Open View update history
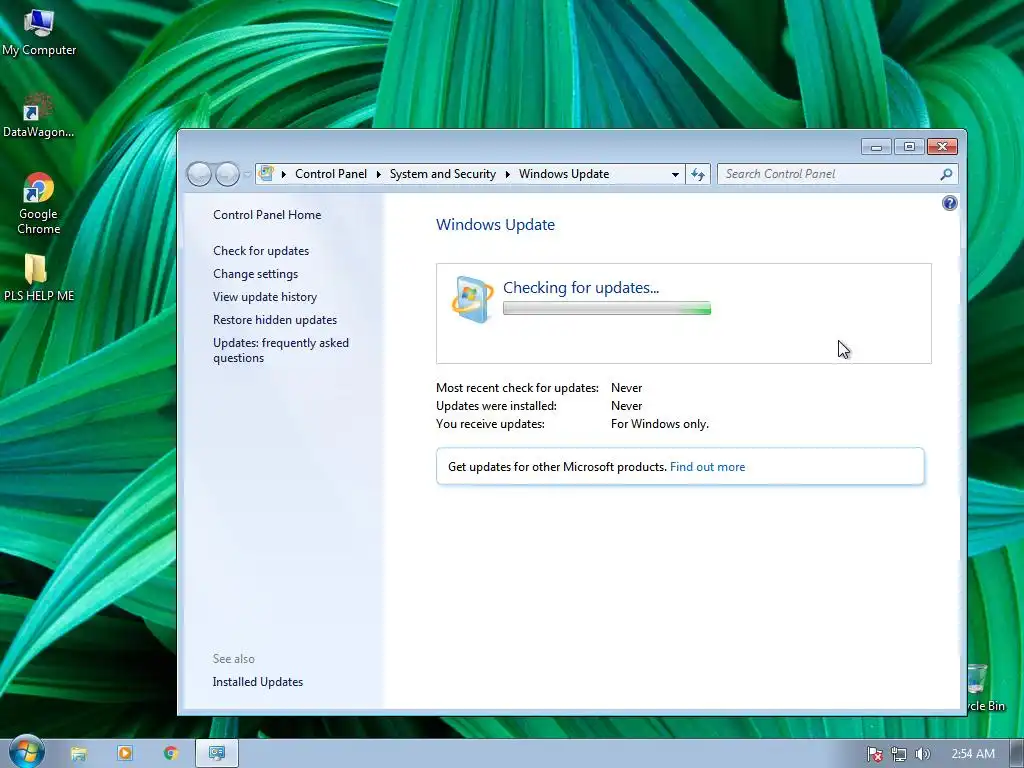Image resolution: width=1024 pixels, height=768 pixels. click(x=265, y=296)
